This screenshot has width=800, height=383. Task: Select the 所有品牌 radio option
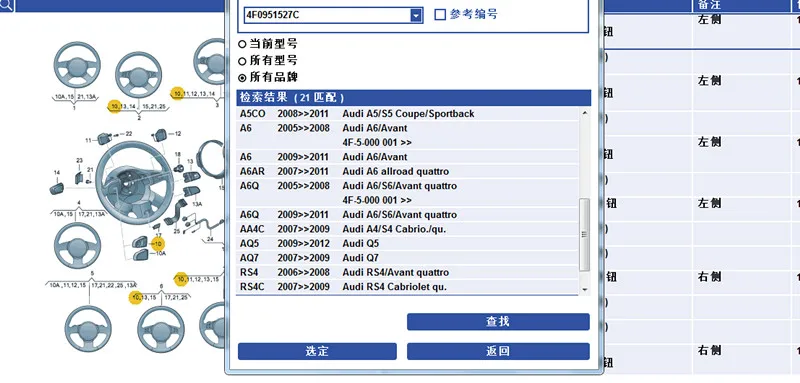[x=242, y=78]
